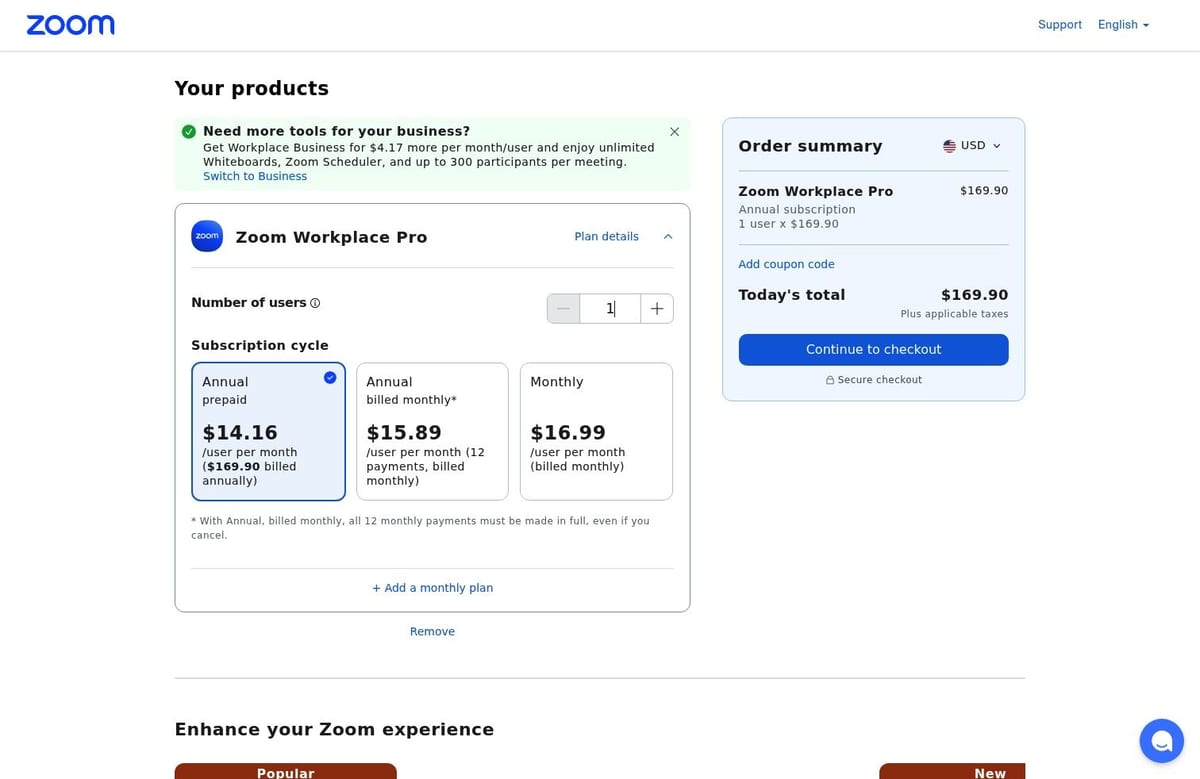Click Add coupon code link
This screenshot has height=779, width=1200.
(786, 264)
